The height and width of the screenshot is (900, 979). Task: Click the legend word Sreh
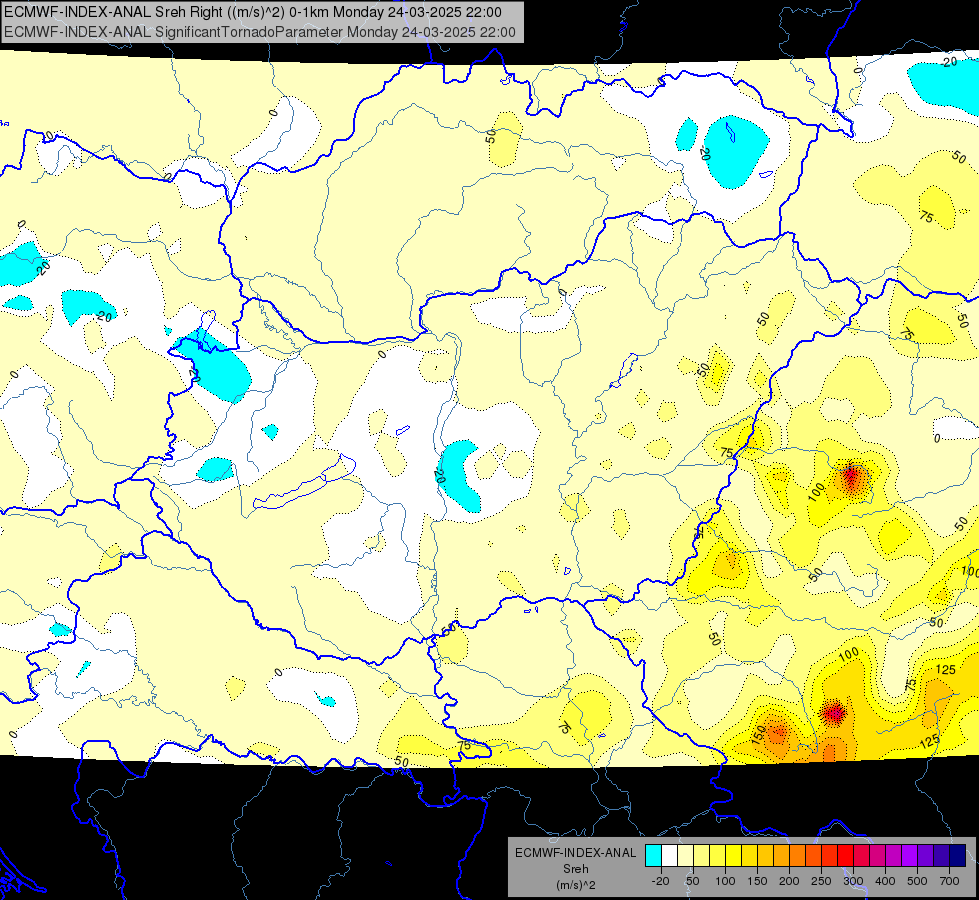pyautogui.click(x=575, y=869)
